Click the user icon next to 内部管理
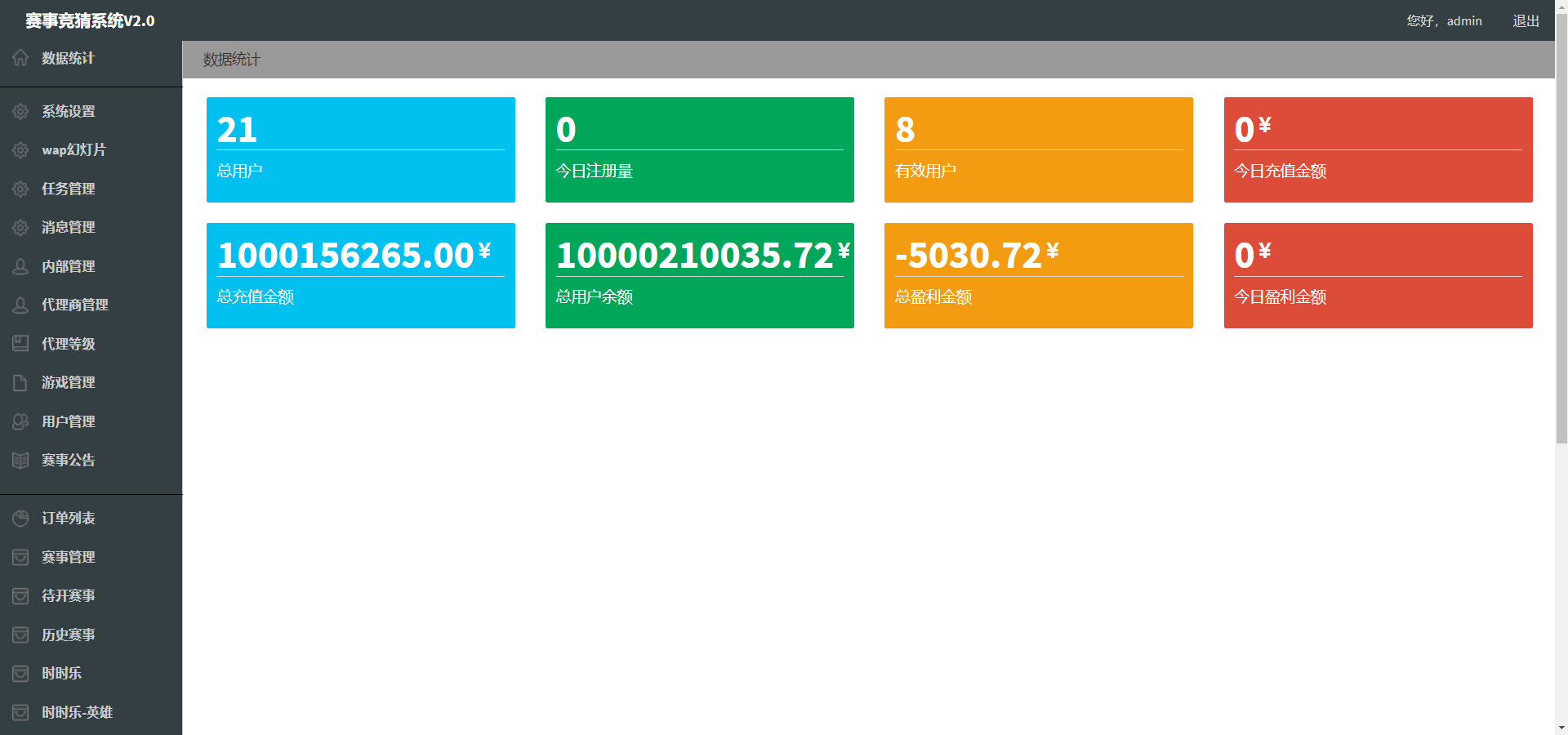 pyautogui.click(x=20, y=266)
